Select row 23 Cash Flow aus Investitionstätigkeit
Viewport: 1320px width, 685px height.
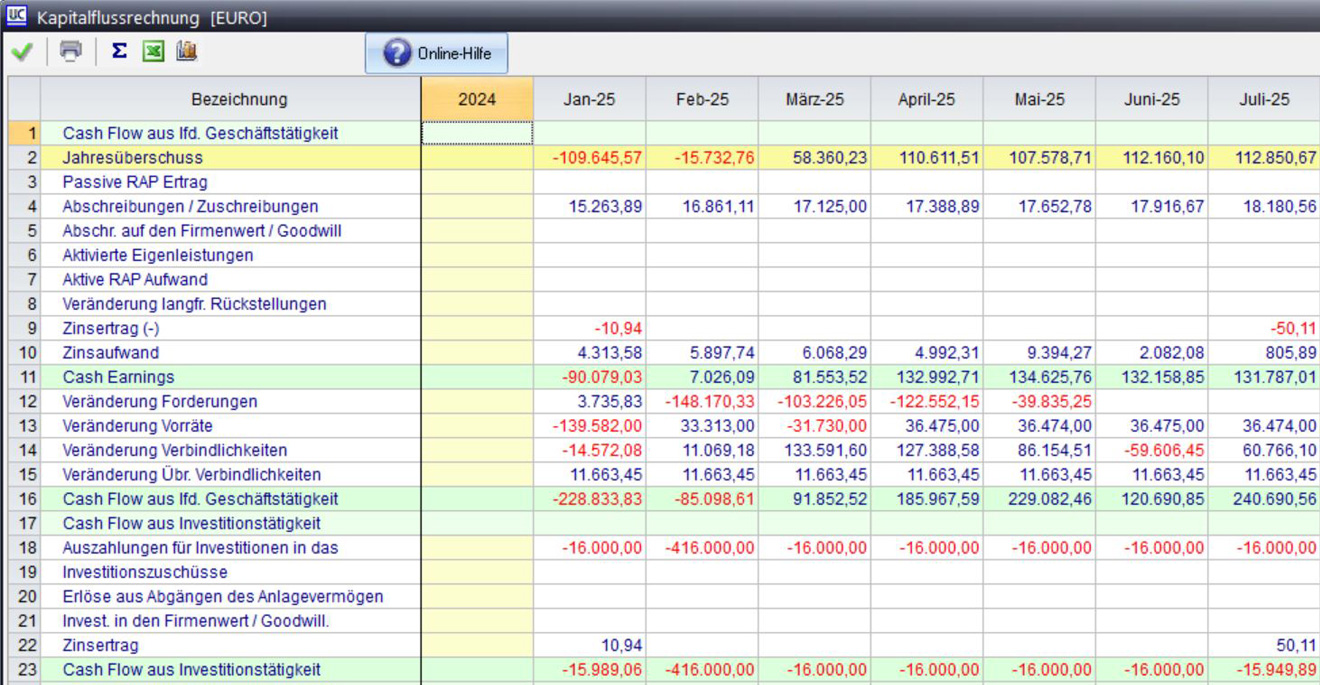191,670
